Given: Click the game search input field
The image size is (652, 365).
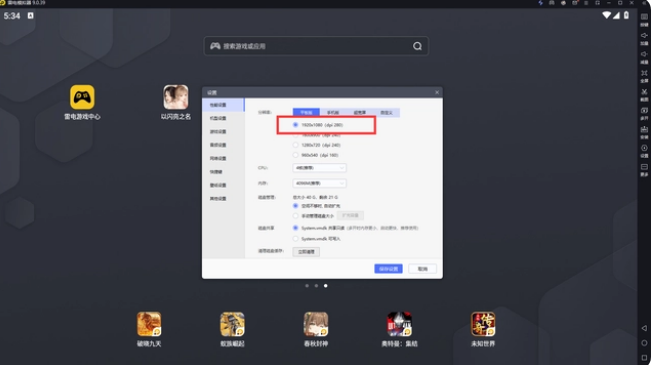Looking at the screenshot, I should coord(316,46).
